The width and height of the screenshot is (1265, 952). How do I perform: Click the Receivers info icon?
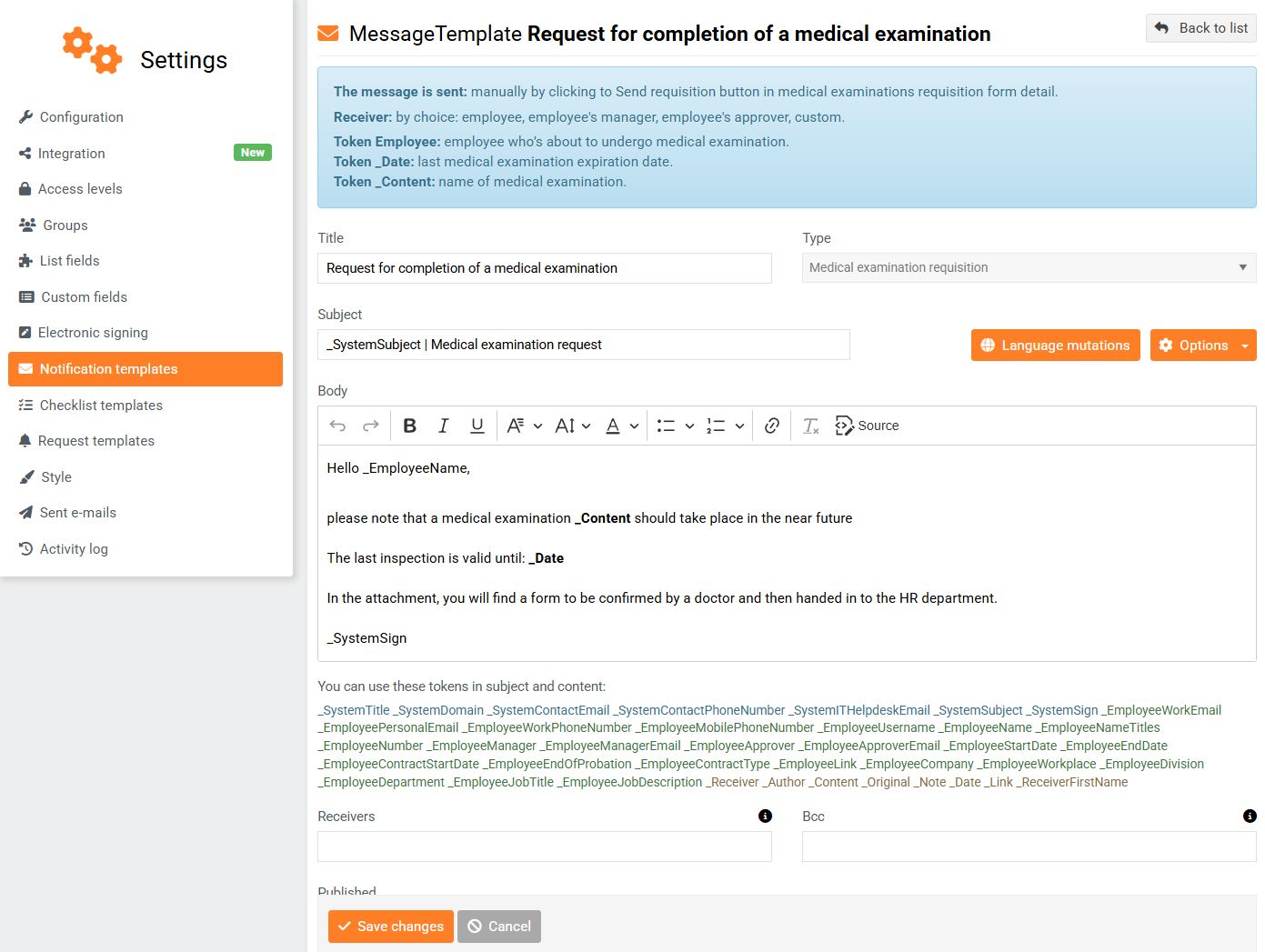[x=765, y=817]
